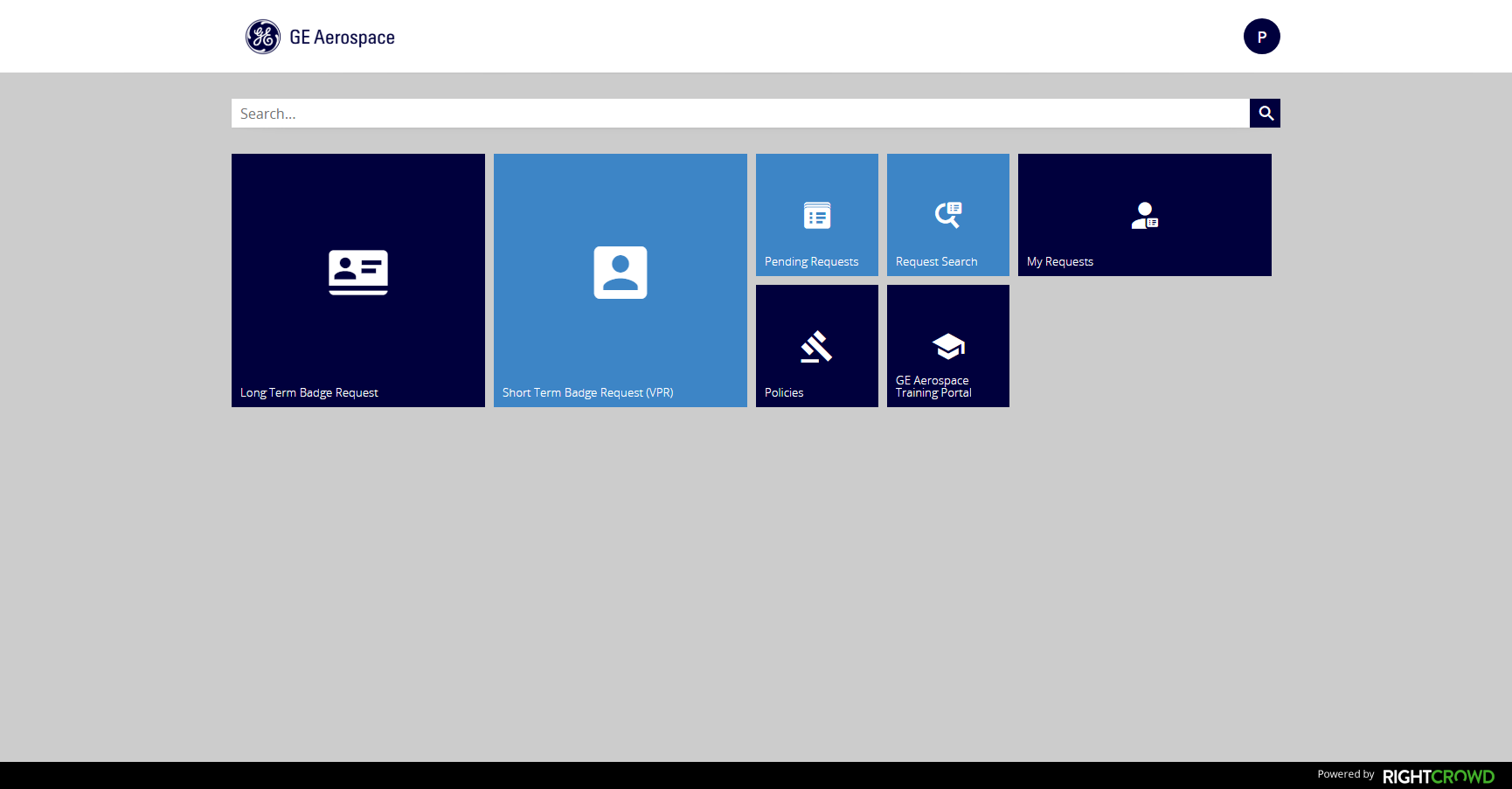Open the user profile avatar 'P'
The width and height of the screenshot is (1512, 789).
click(x=1261, y=37)
